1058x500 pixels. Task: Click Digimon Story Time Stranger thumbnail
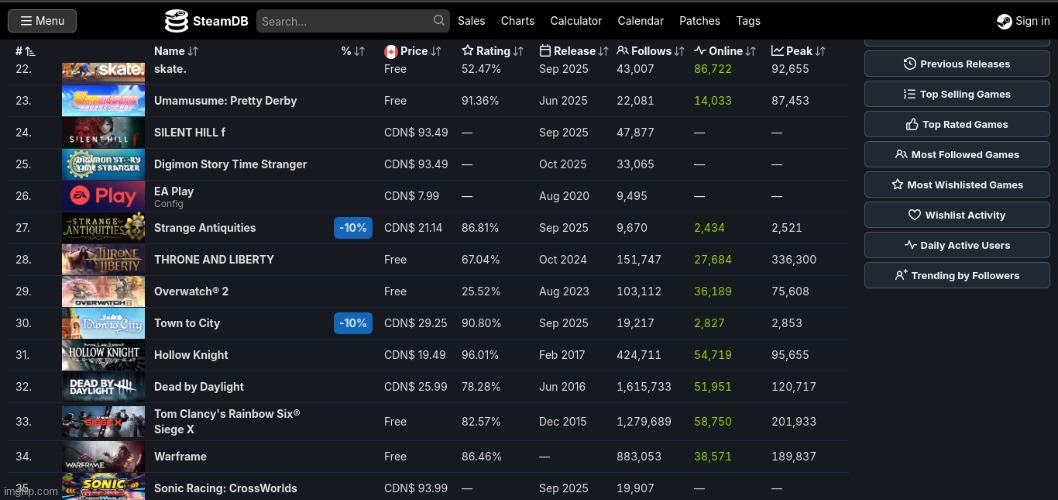click(103, 164)
